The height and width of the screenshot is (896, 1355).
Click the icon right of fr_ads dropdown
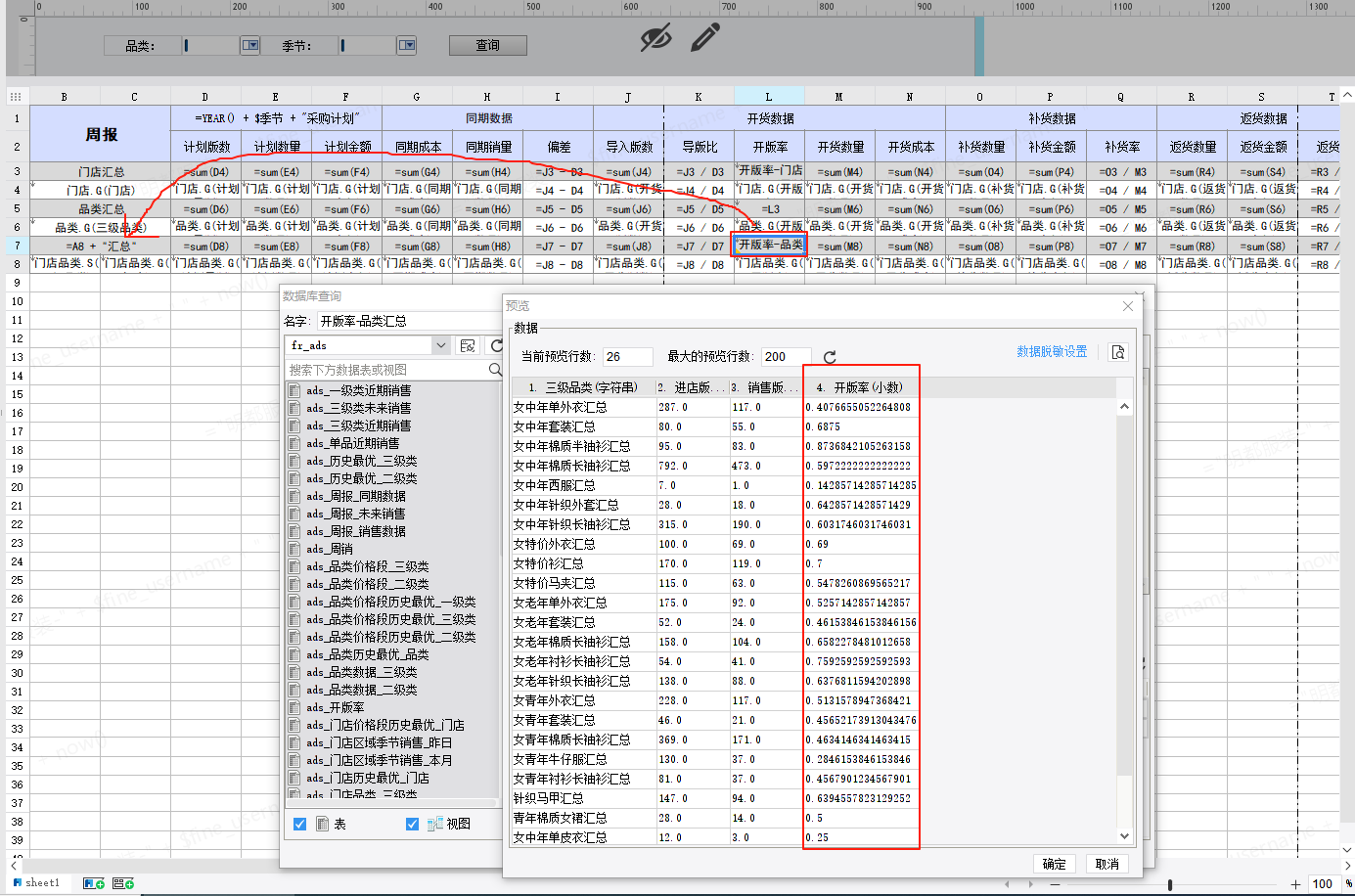click(x=468, y=345)
